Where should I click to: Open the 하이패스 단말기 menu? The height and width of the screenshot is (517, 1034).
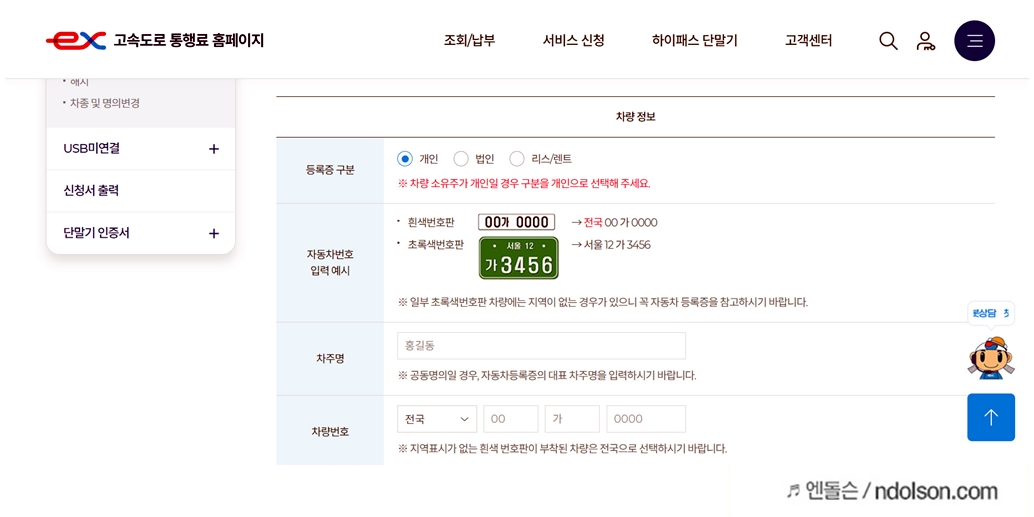point(694,41)
